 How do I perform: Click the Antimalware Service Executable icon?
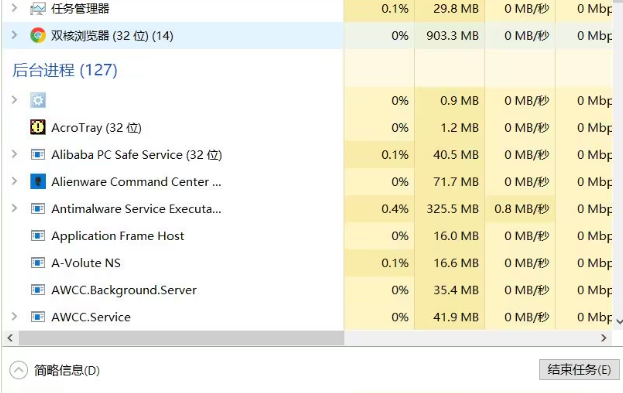click(38, 209)
